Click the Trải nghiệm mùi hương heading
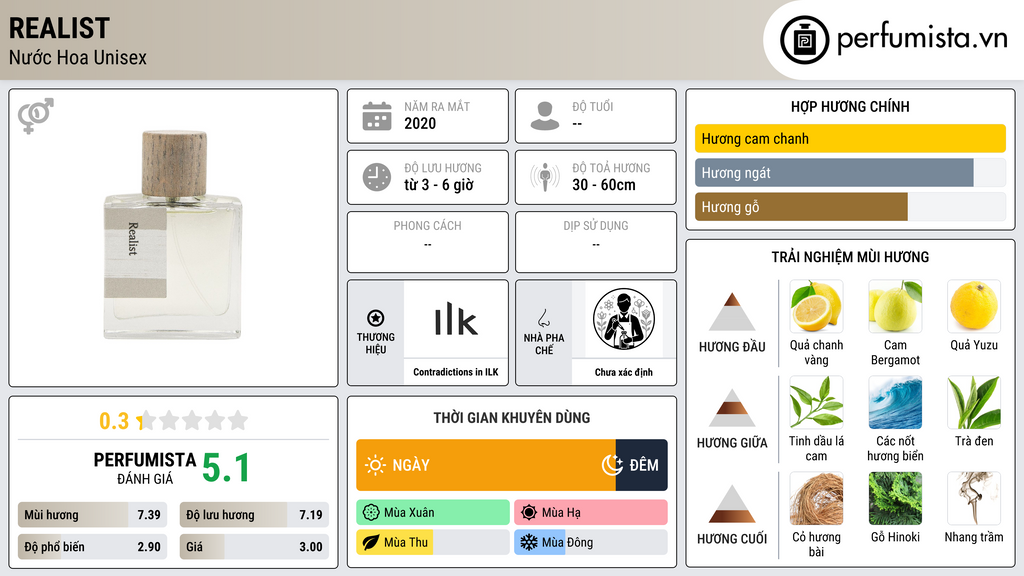Viewport: 1024px width, 576px height. [850, 257]
